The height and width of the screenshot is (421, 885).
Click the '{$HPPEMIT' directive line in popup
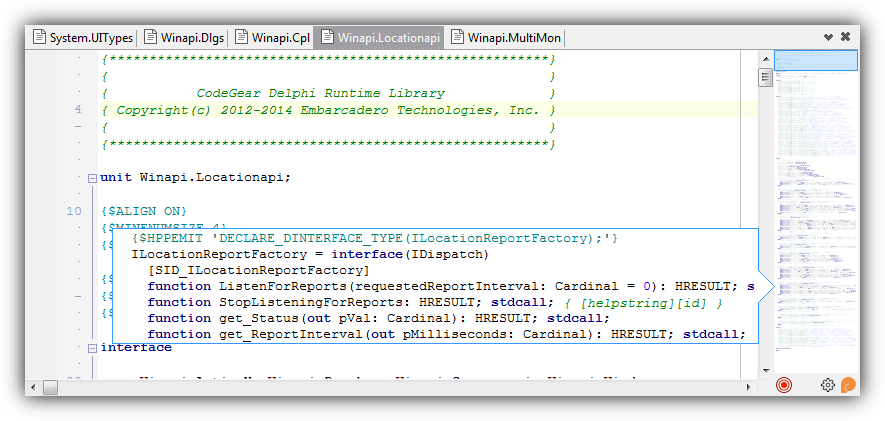[x=375, y=239]
